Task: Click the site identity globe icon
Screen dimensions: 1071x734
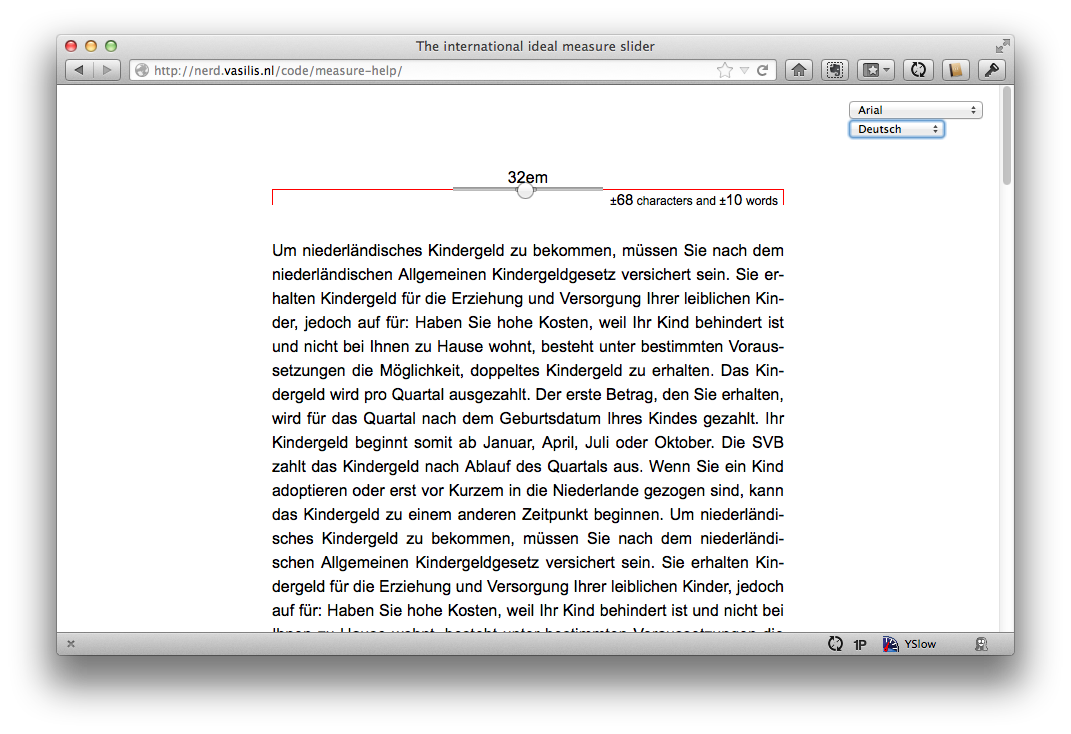Action: 142,70
